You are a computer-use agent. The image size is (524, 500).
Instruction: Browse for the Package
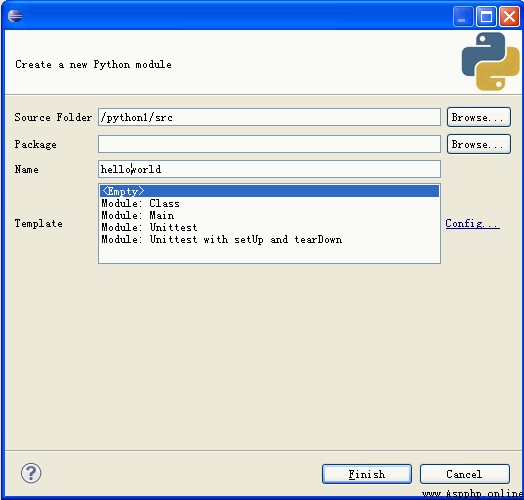pos(479,144)
